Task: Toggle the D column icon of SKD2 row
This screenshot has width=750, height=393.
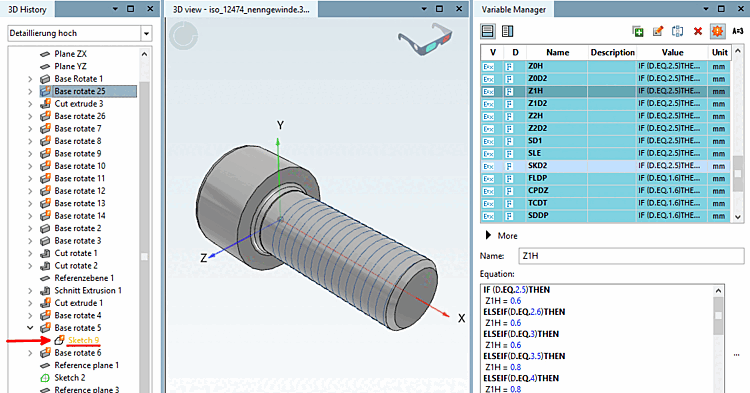Action: tap(509, 166)
